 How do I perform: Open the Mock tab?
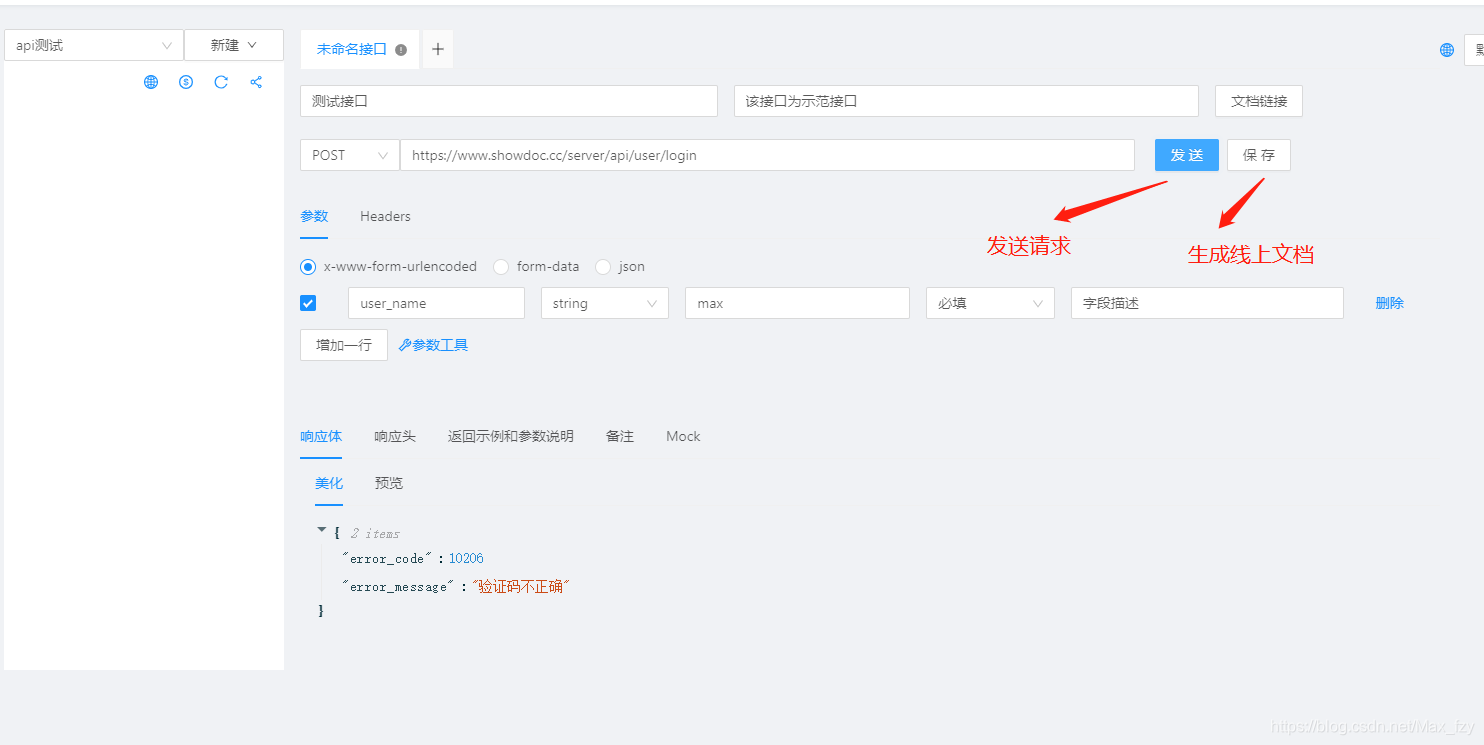click(x=682, y=436)
